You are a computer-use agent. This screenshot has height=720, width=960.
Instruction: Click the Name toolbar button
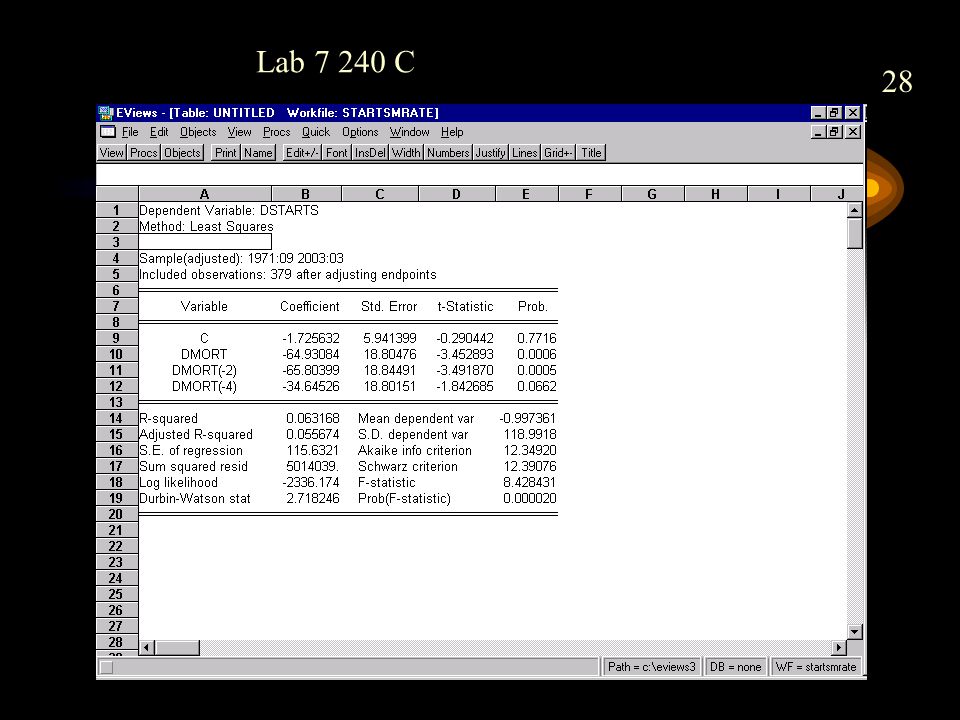(x=258, y=152)
